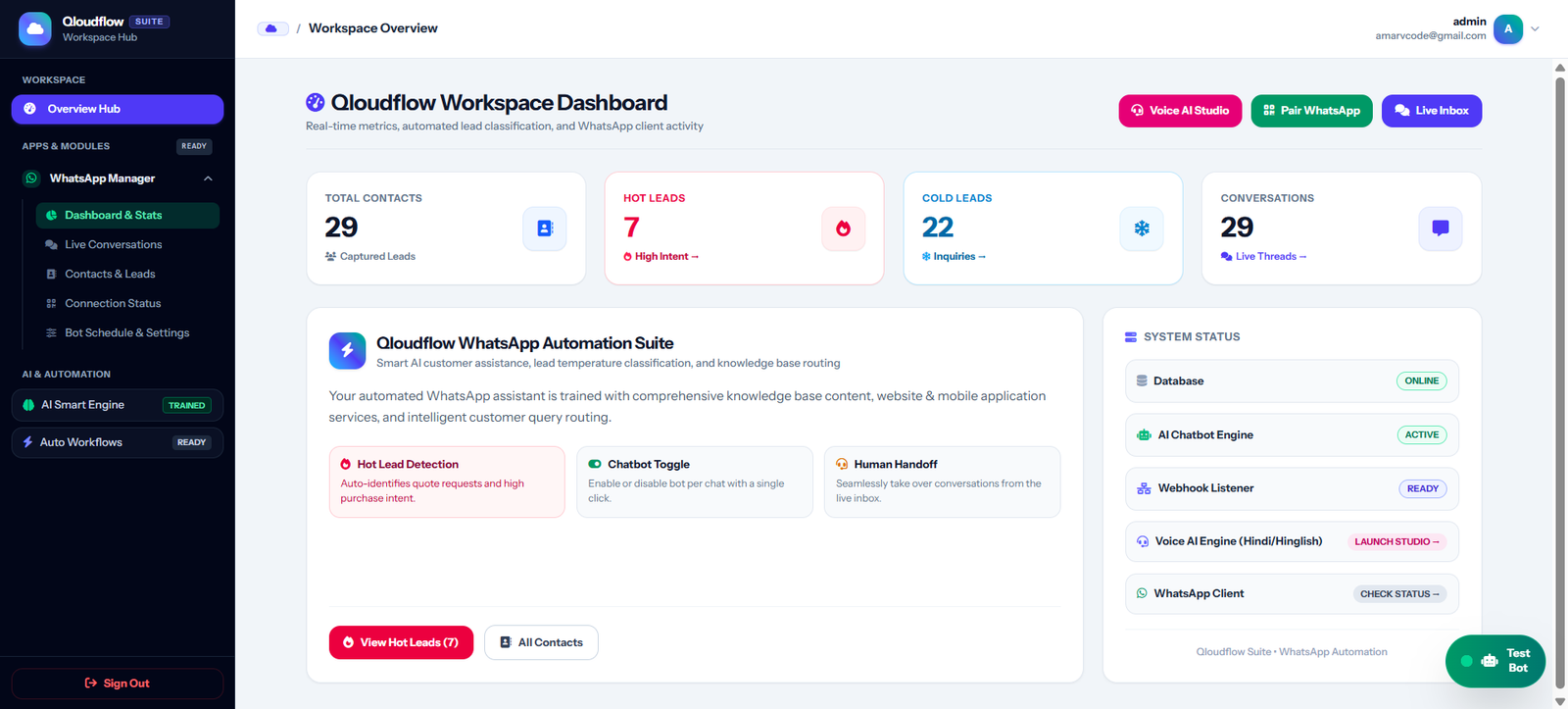Click the Webhook Listener READY badge
The width and height of the screenshot is (1568, 709).
[1422, 488]
